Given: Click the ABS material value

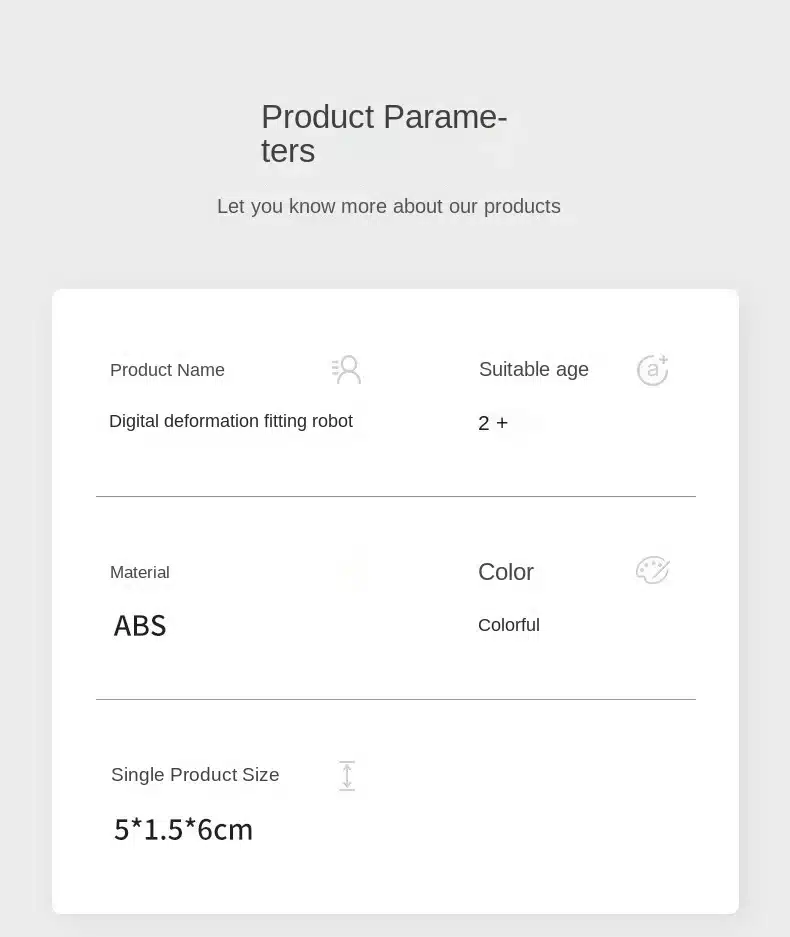Looking at the screenshot, I should point(140,626).
